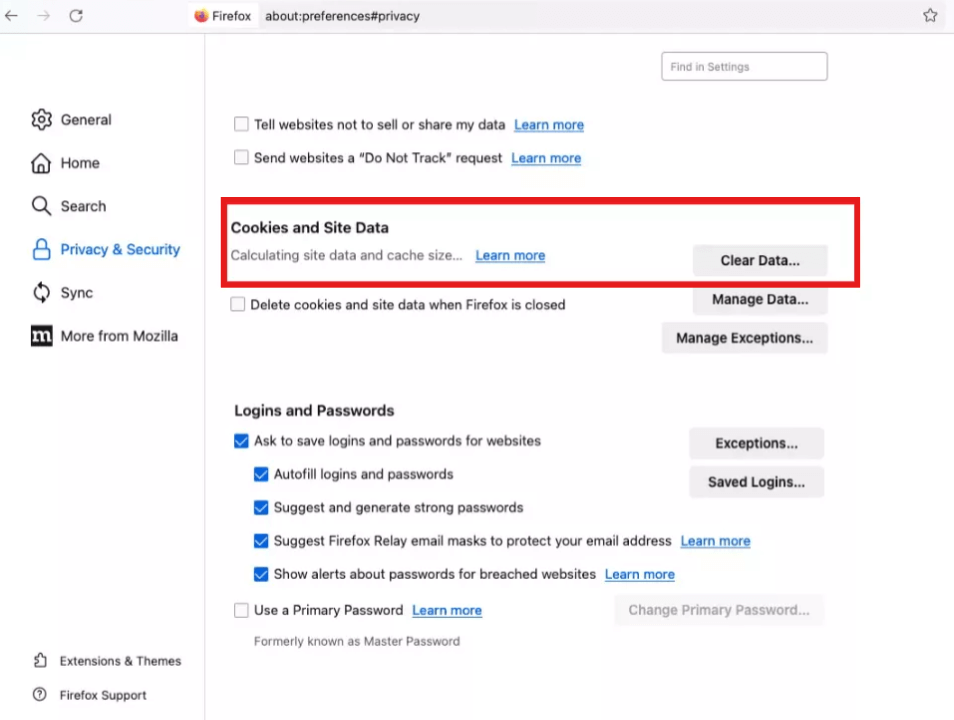Enable 'Use a Primary Password' checkbox
This screenshot has width=954, height=720.
coord(241,610)
